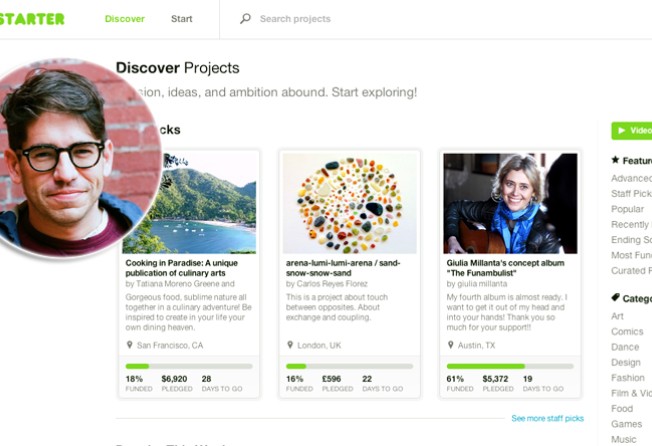This screenshot has width=652, height=446.
Task: Click the Giulia Millanta funding progress bar
Action: pos(510,366)
